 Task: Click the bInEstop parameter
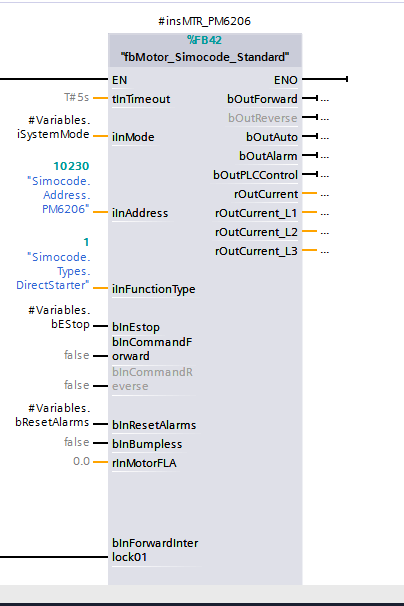(x=136, y=327)
